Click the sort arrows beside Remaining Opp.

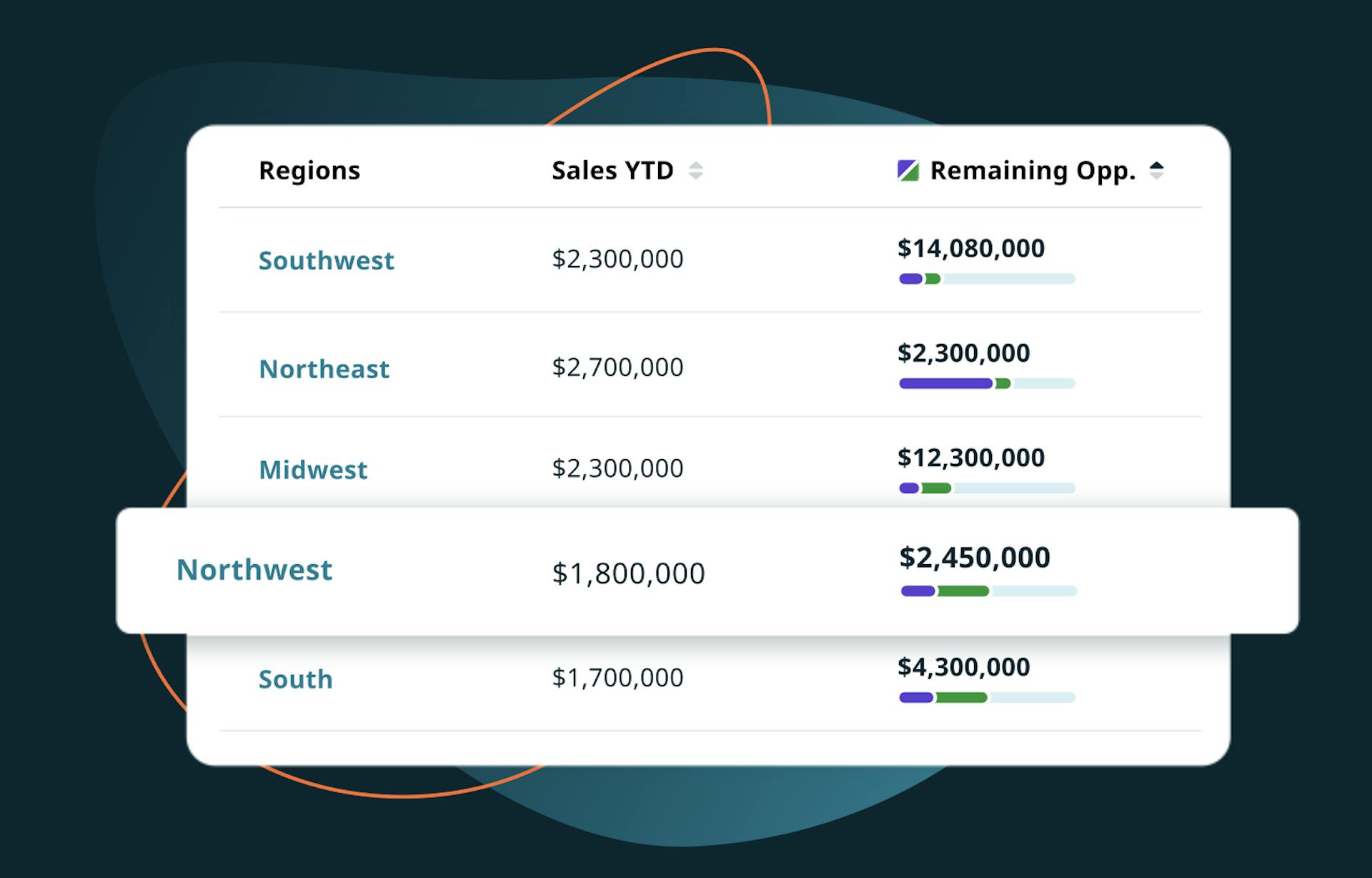[x=1158, y=170]
